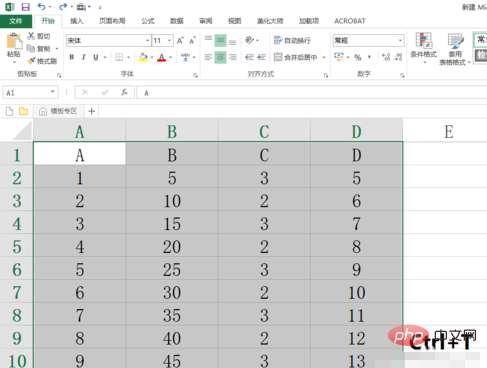This screenshot has width=487, height=368.
Task: Expand the fill color dropdown arrow
Action: pyautogui.click(x=152, y=57)
